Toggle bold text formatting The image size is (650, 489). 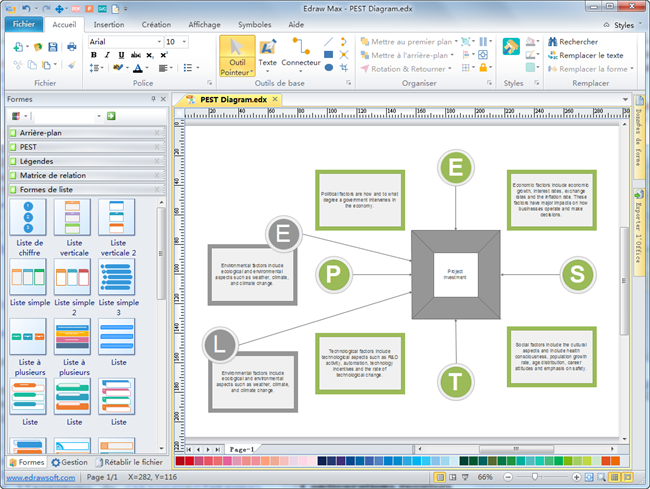[x=93, y=55]
